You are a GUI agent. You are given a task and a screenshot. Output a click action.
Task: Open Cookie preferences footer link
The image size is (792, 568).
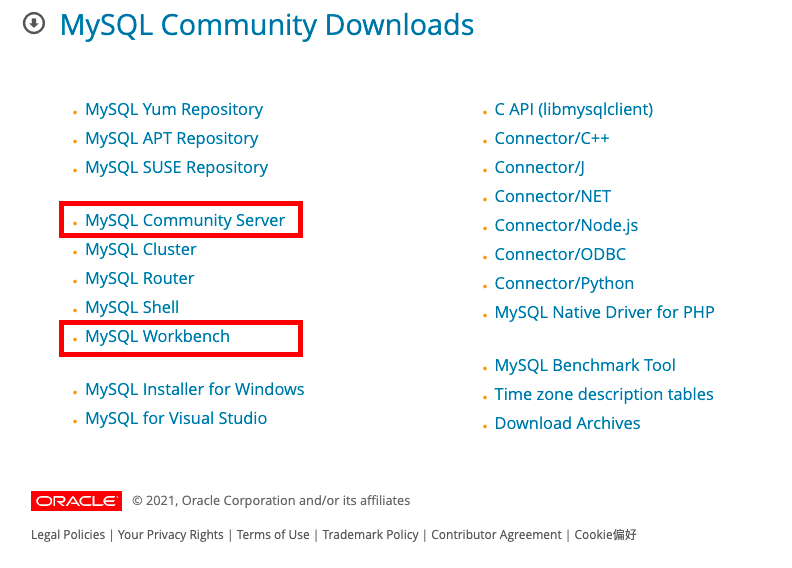pyautogui.click(x=605, y=535)
